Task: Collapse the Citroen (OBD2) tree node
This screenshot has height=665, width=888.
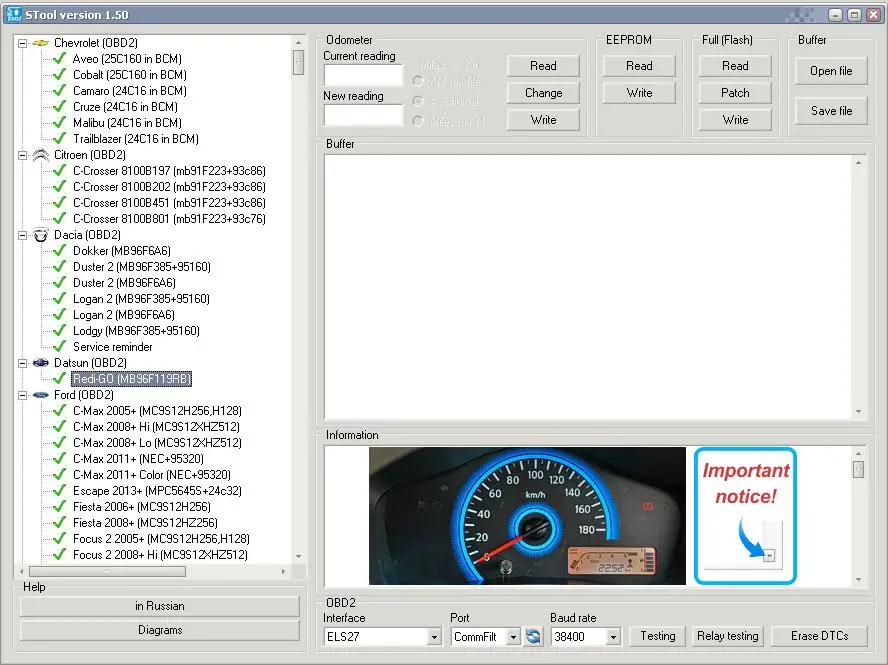Action: [22, 155]
